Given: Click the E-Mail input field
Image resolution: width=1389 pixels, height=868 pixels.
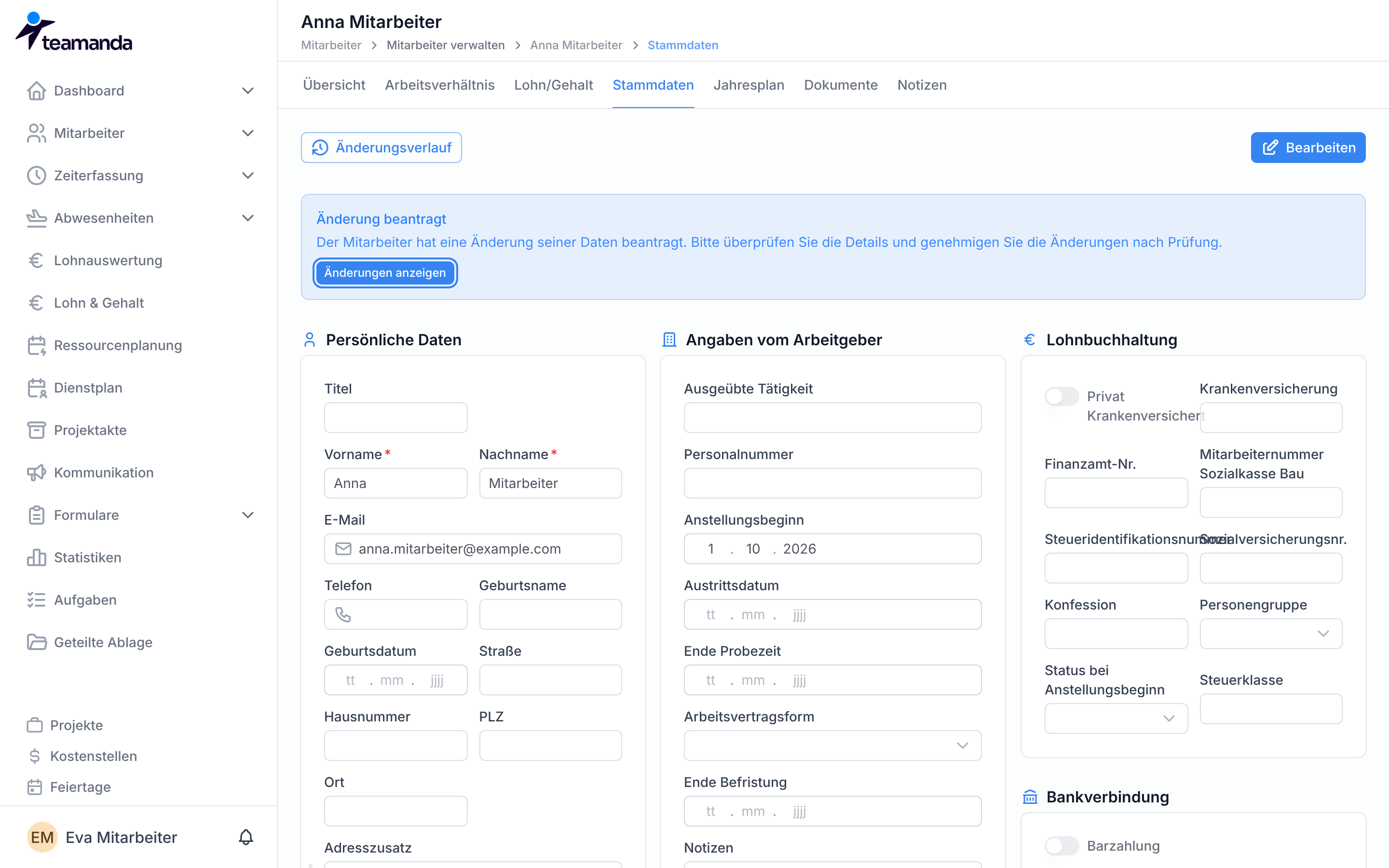Looking at the screenshot, I should 472,549.
